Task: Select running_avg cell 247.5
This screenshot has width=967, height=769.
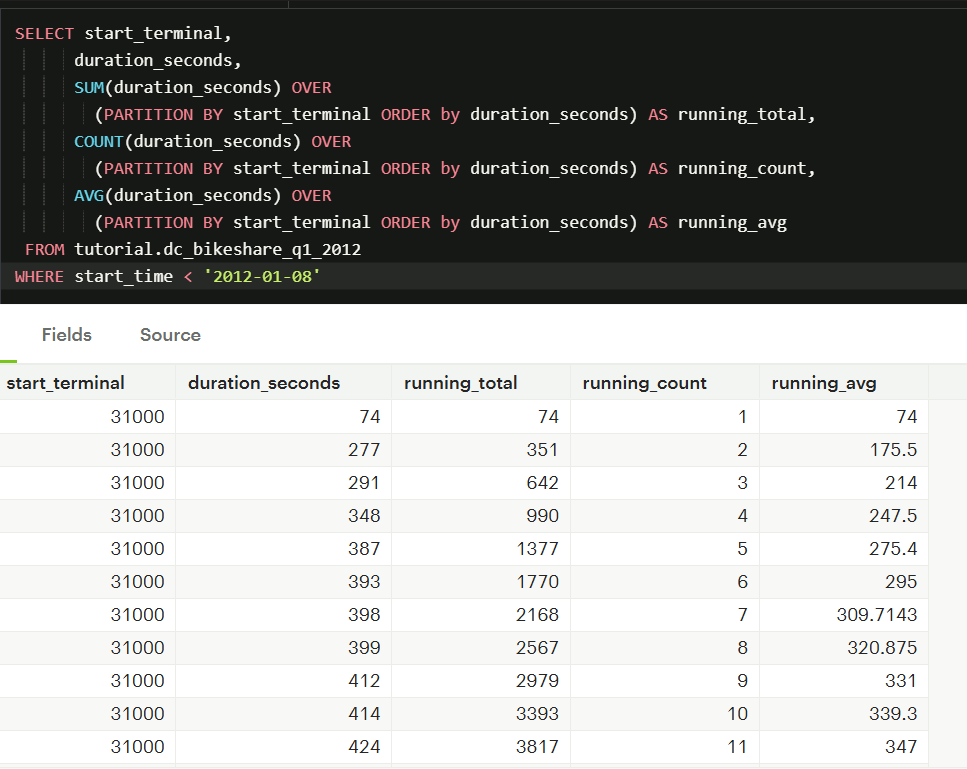Action: click(x=844, y=516)
